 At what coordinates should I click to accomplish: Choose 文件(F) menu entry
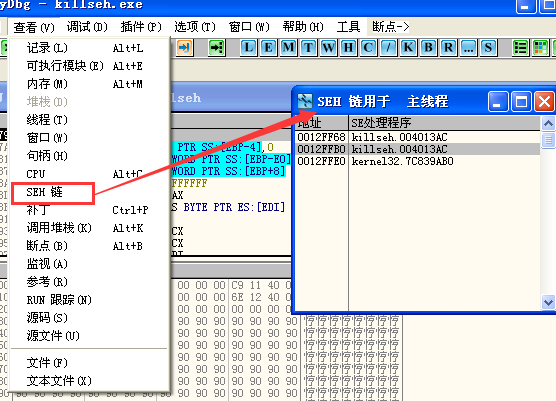pos(89,363)
